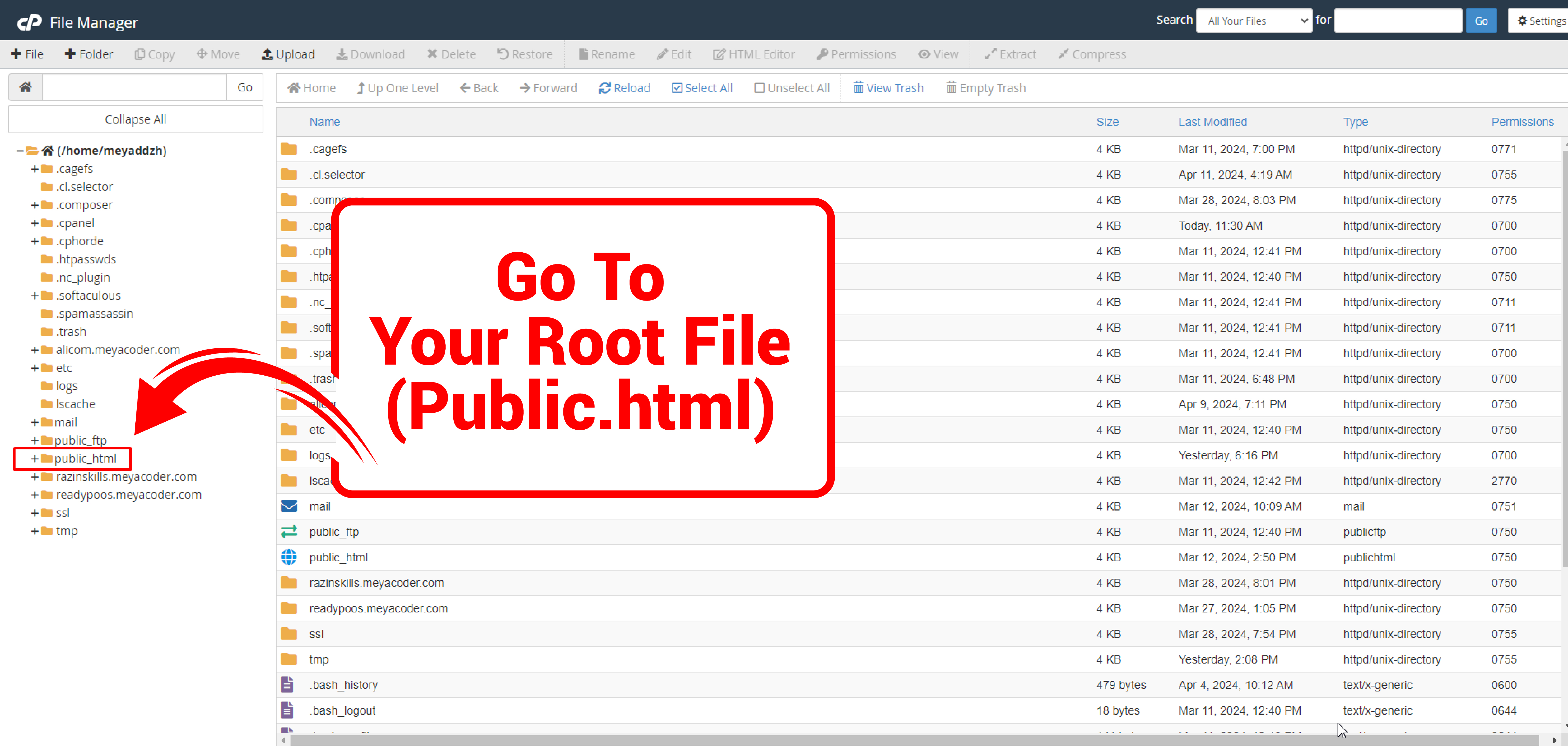Click the blue search Go button
The height and width of the screenshot is (746, 1568).
coord(1481,21)
